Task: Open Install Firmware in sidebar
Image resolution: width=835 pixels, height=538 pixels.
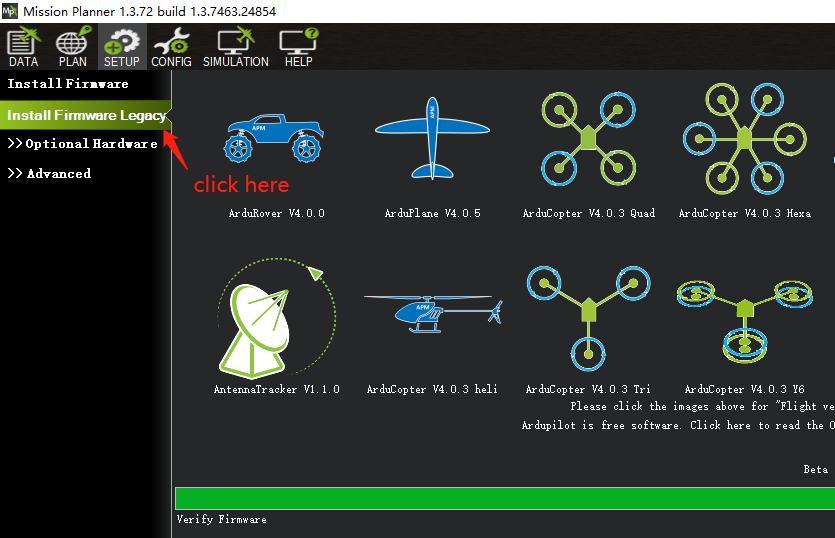Action: (68, 84)
